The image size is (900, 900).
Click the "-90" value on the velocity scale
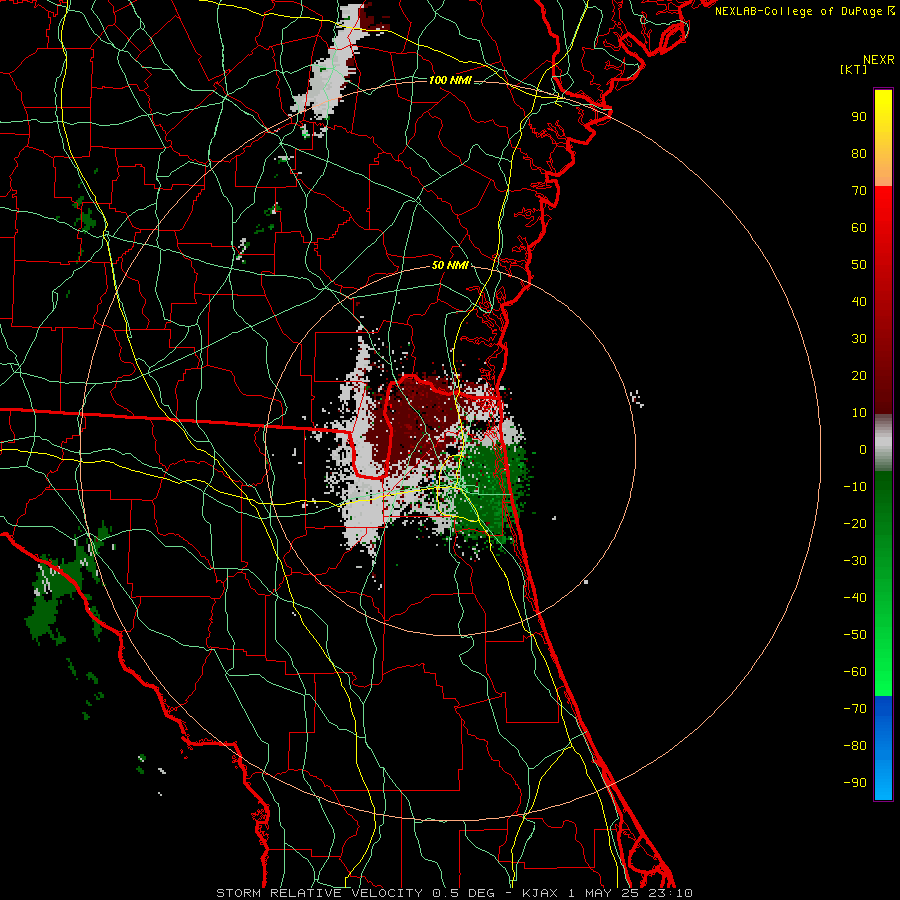click(855, 783)
